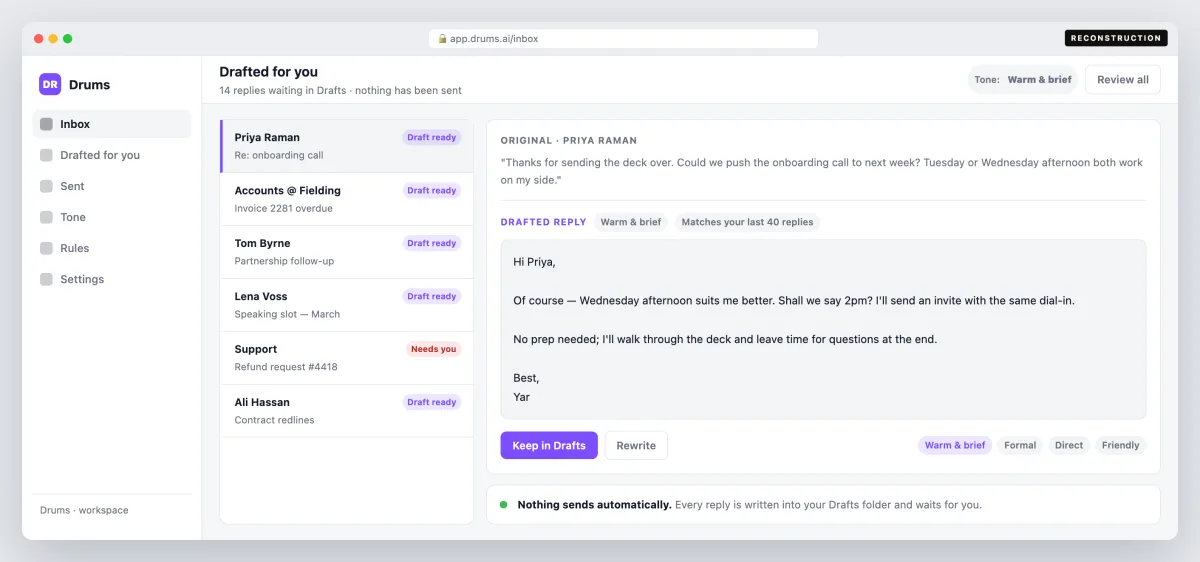
Task: Click the app.drums.ai/inbox address bar
Action: [624, 39]
